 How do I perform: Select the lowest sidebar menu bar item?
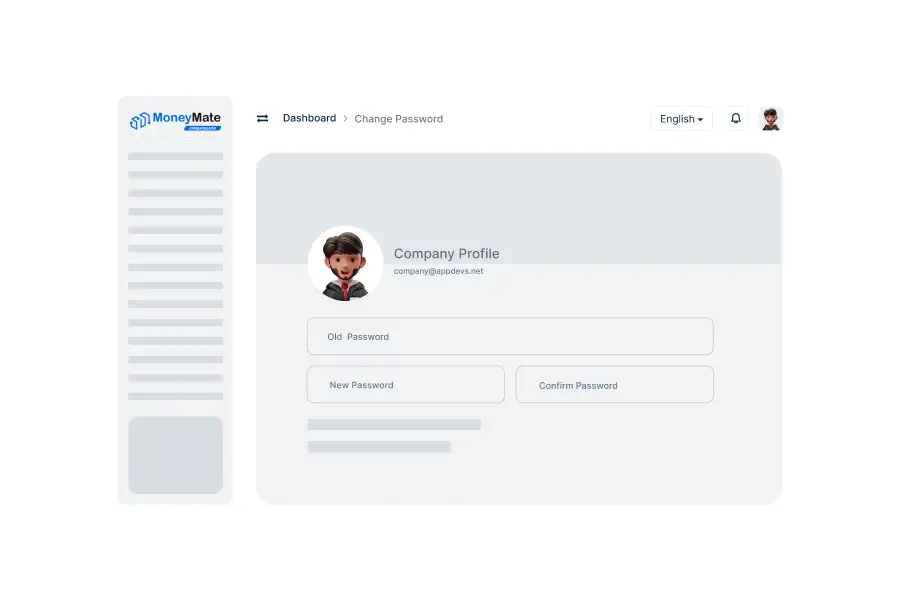coord(175,397)
